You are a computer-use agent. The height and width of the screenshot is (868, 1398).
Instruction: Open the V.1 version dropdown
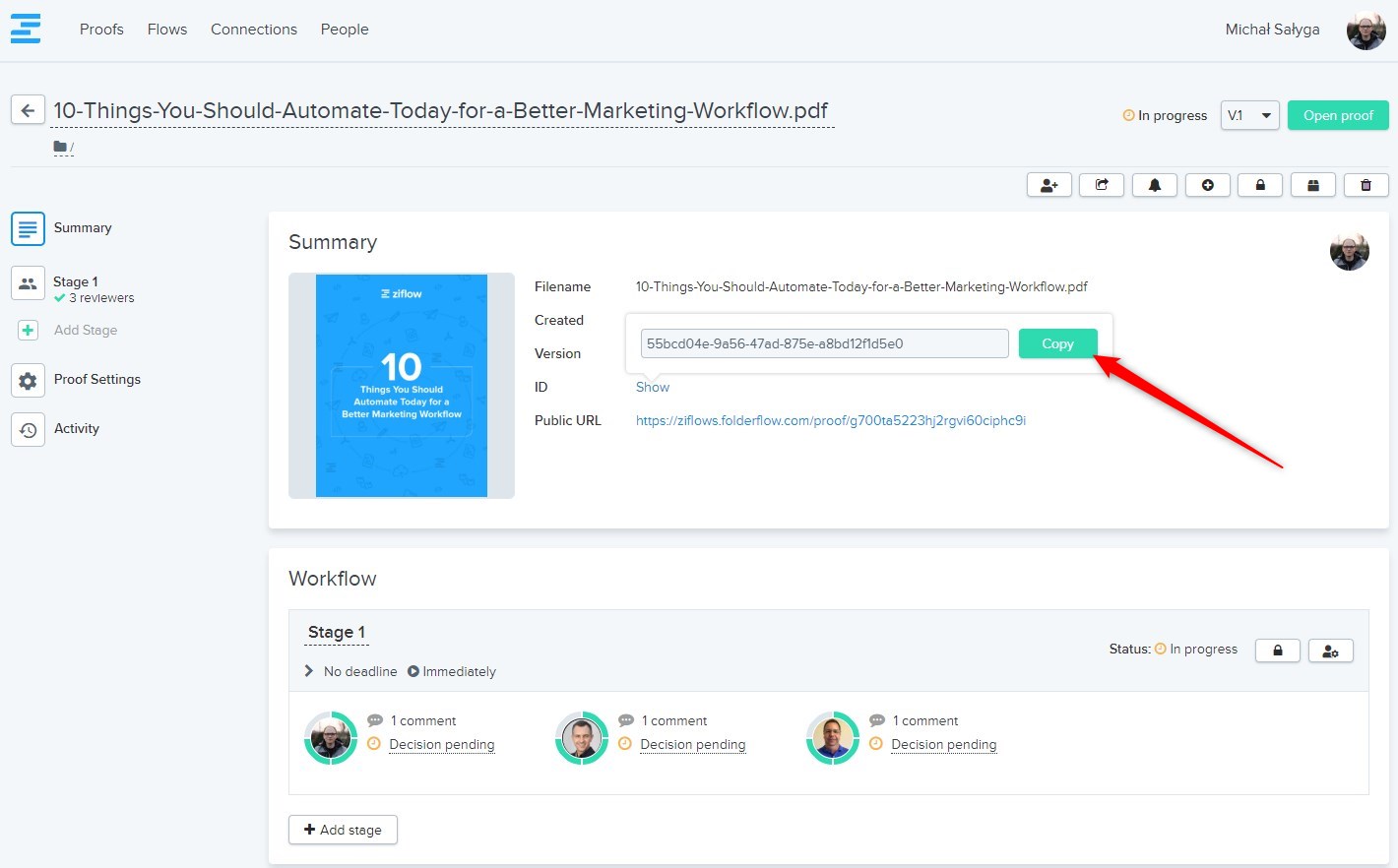point(1249,115)
